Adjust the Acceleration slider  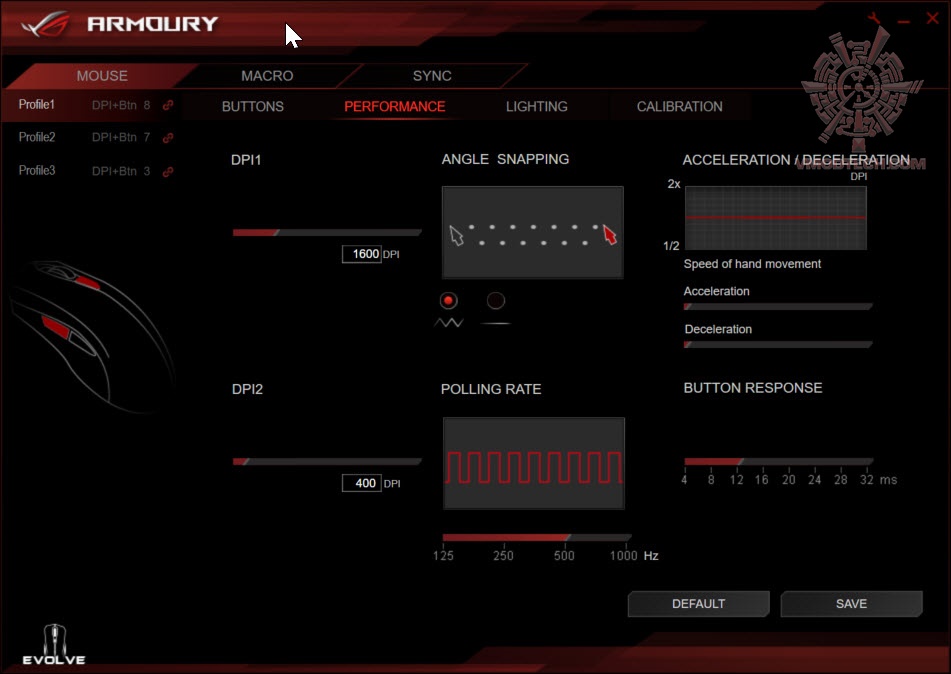(x=778, y=307)
